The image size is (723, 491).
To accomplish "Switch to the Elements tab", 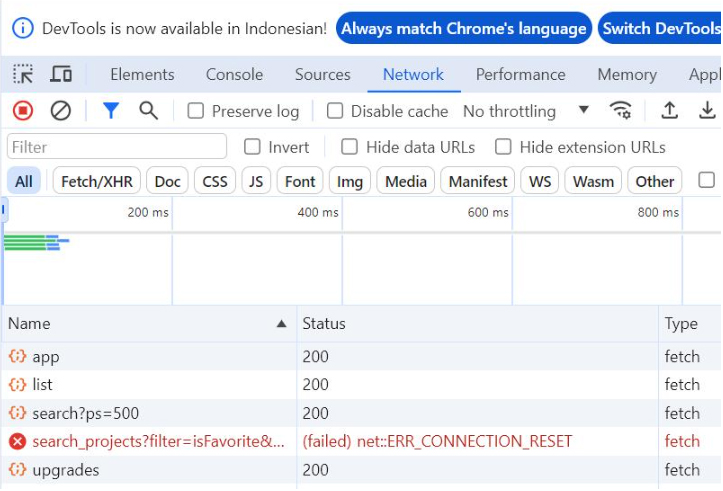I will [142, 74].
